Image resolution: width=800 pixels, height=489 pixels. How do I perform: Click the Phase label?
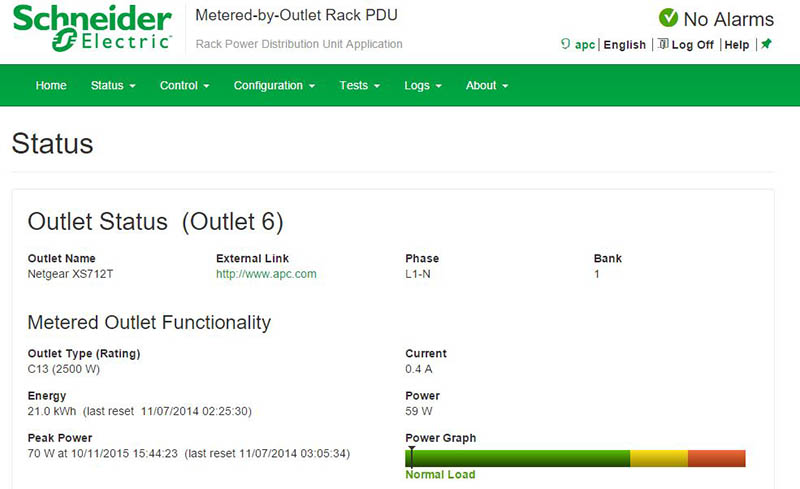[x=422, y=258]
